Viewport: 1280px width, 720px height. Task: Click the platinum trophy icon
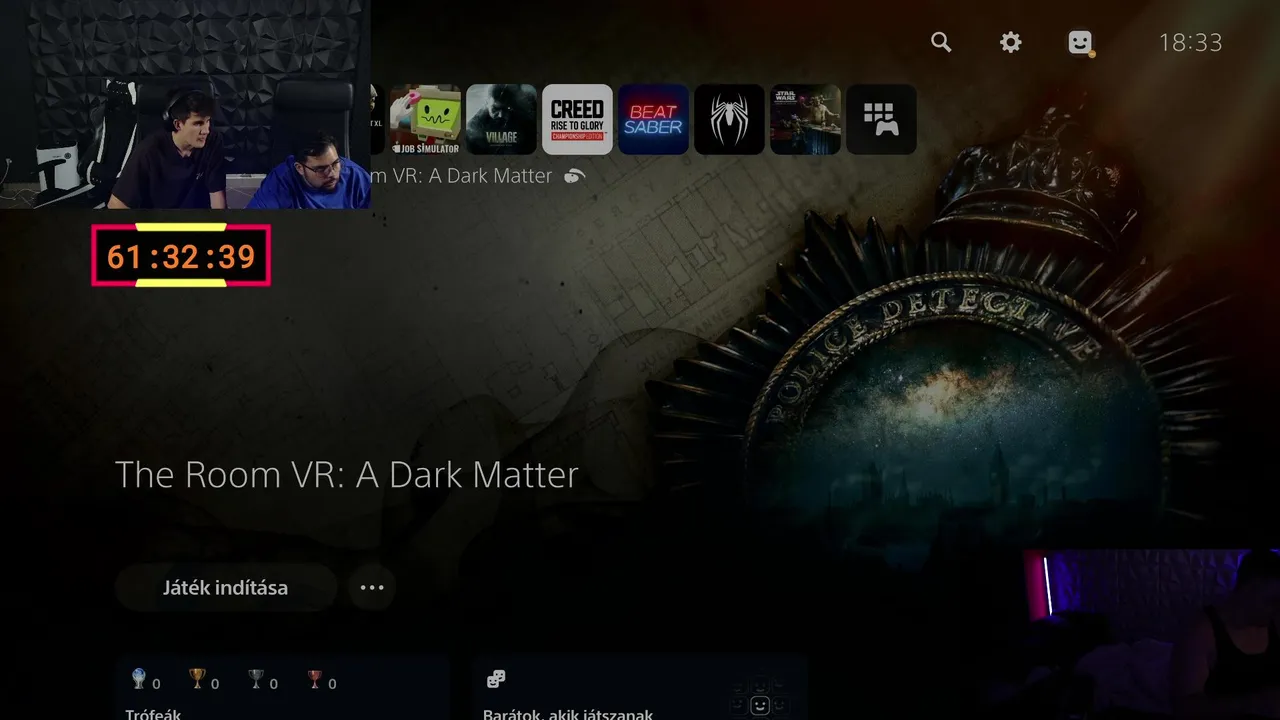point(139,680)
